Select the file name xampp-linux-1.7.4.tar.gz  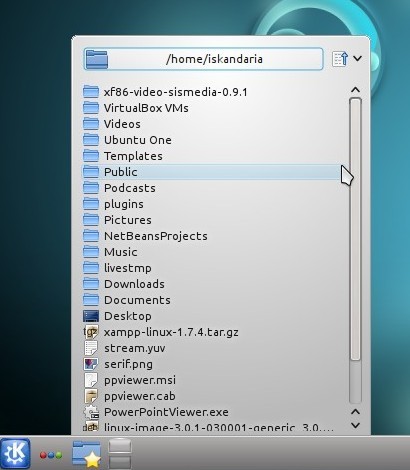coord(171,332)
